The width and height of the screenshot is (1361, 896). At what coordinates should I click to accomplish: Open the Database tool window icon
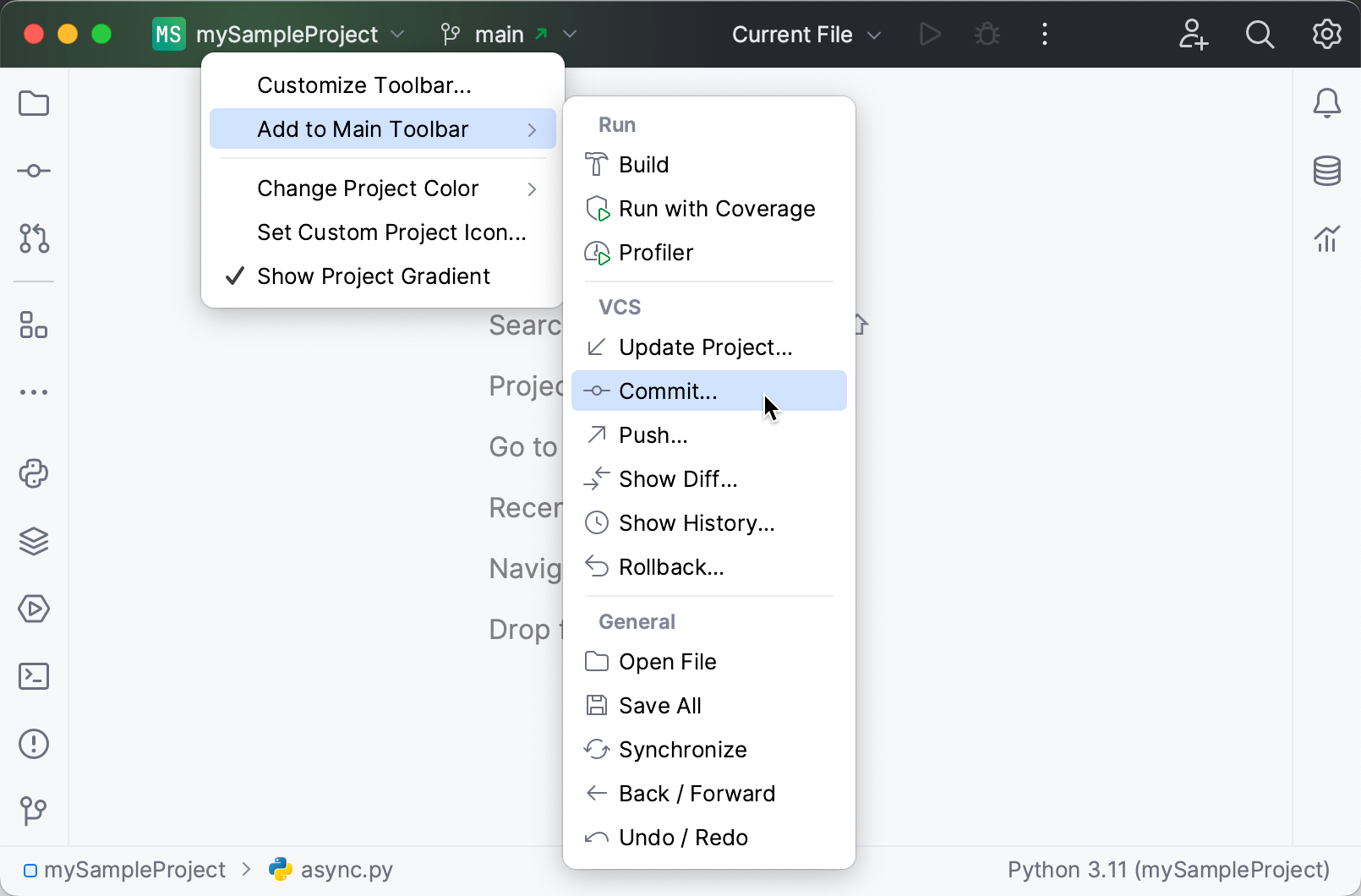tap(1326, 170)
